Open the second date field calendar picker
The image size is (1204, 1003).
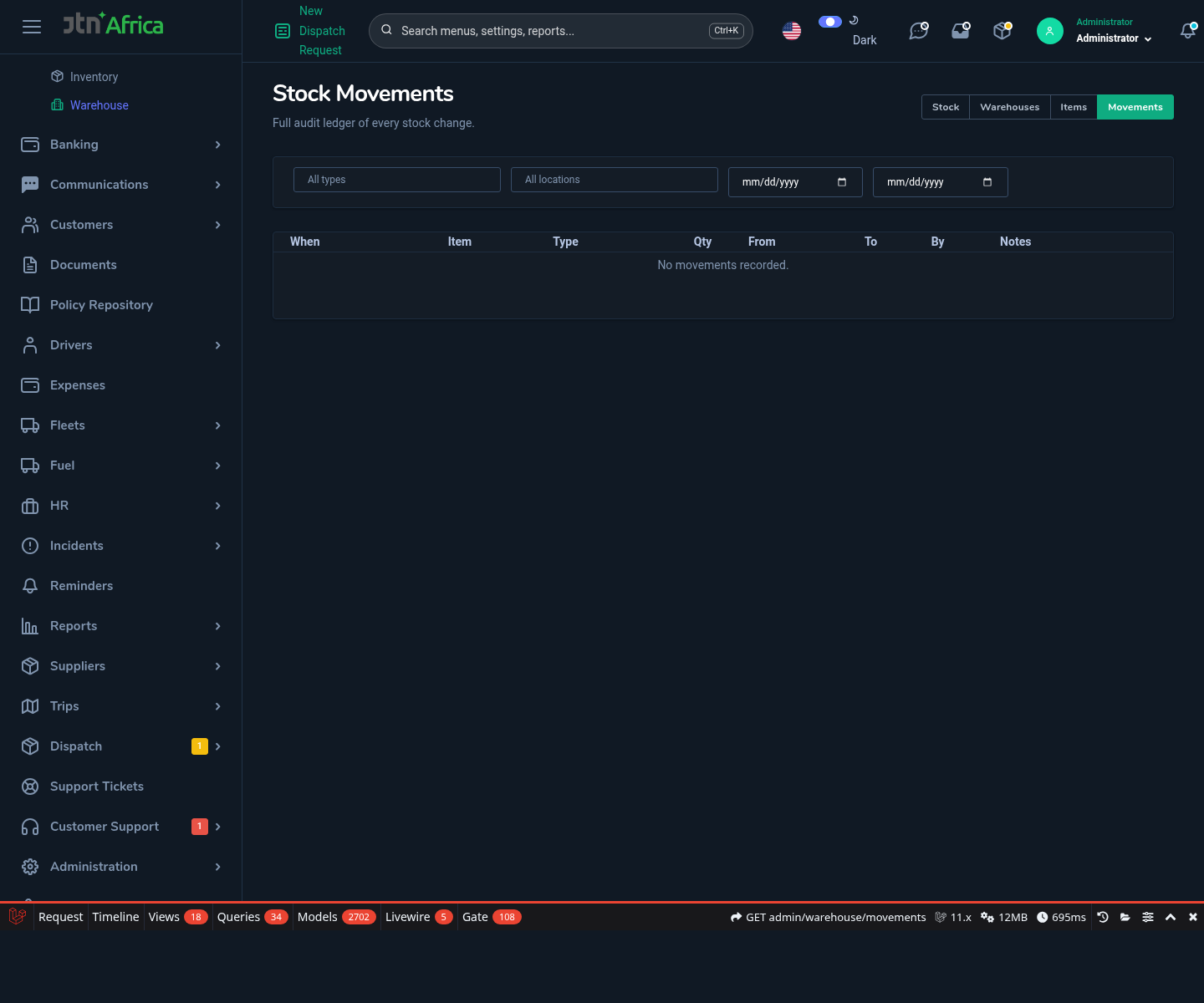click(987, 182)
